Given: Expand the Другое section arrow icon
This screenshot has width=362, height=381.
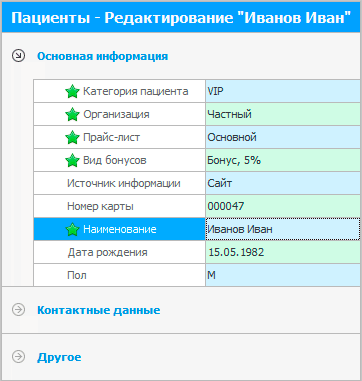Looking at the screenshot, I should click(x=18, y=357).
